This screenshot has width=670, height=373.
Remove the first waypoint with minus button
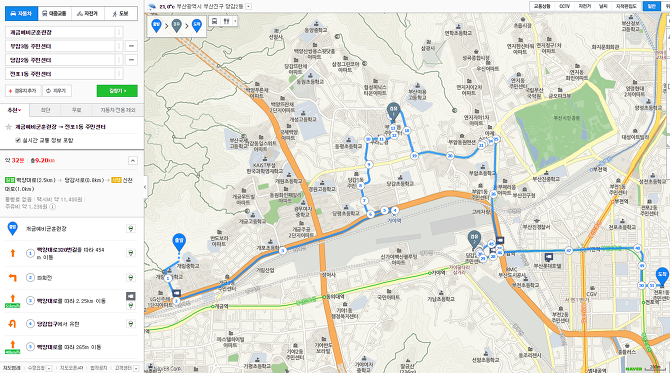[131, 46]
